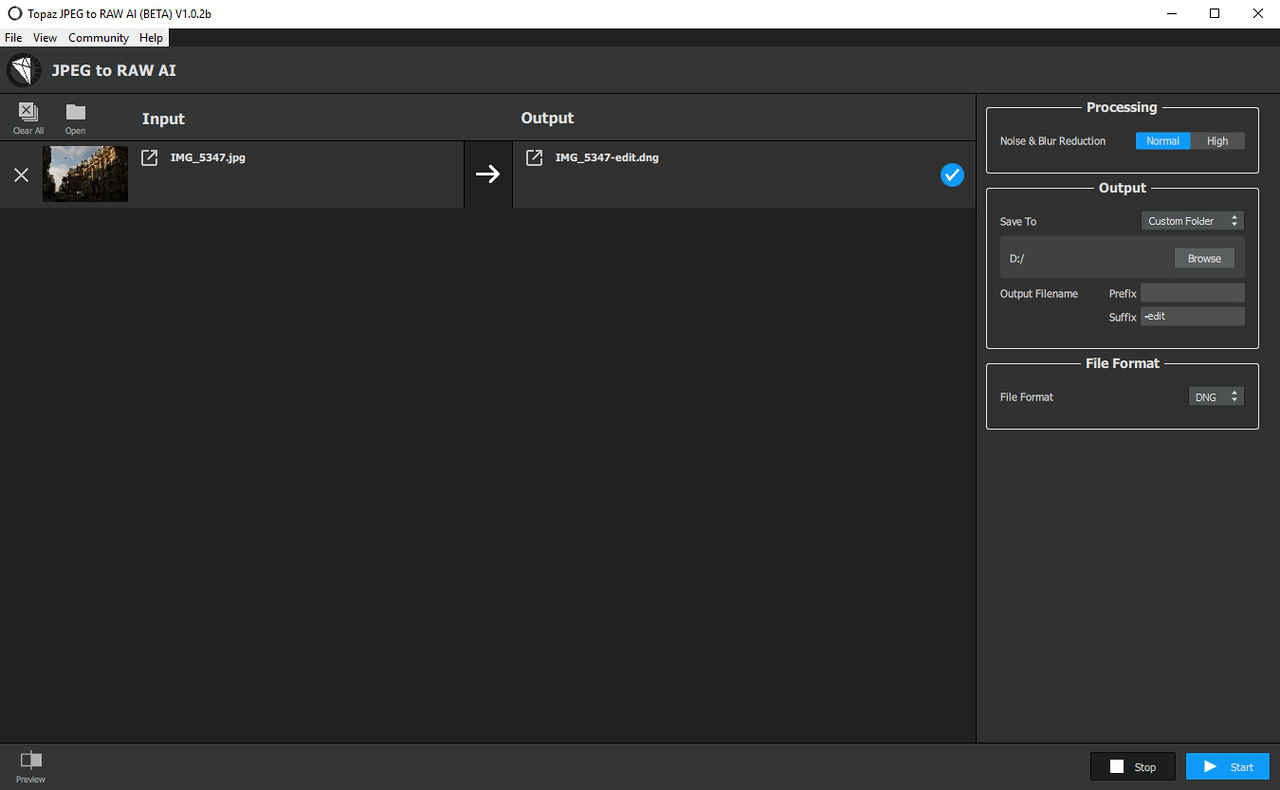
Task: Set noise reduction to Normal
Action: [x=1162, y=141]
